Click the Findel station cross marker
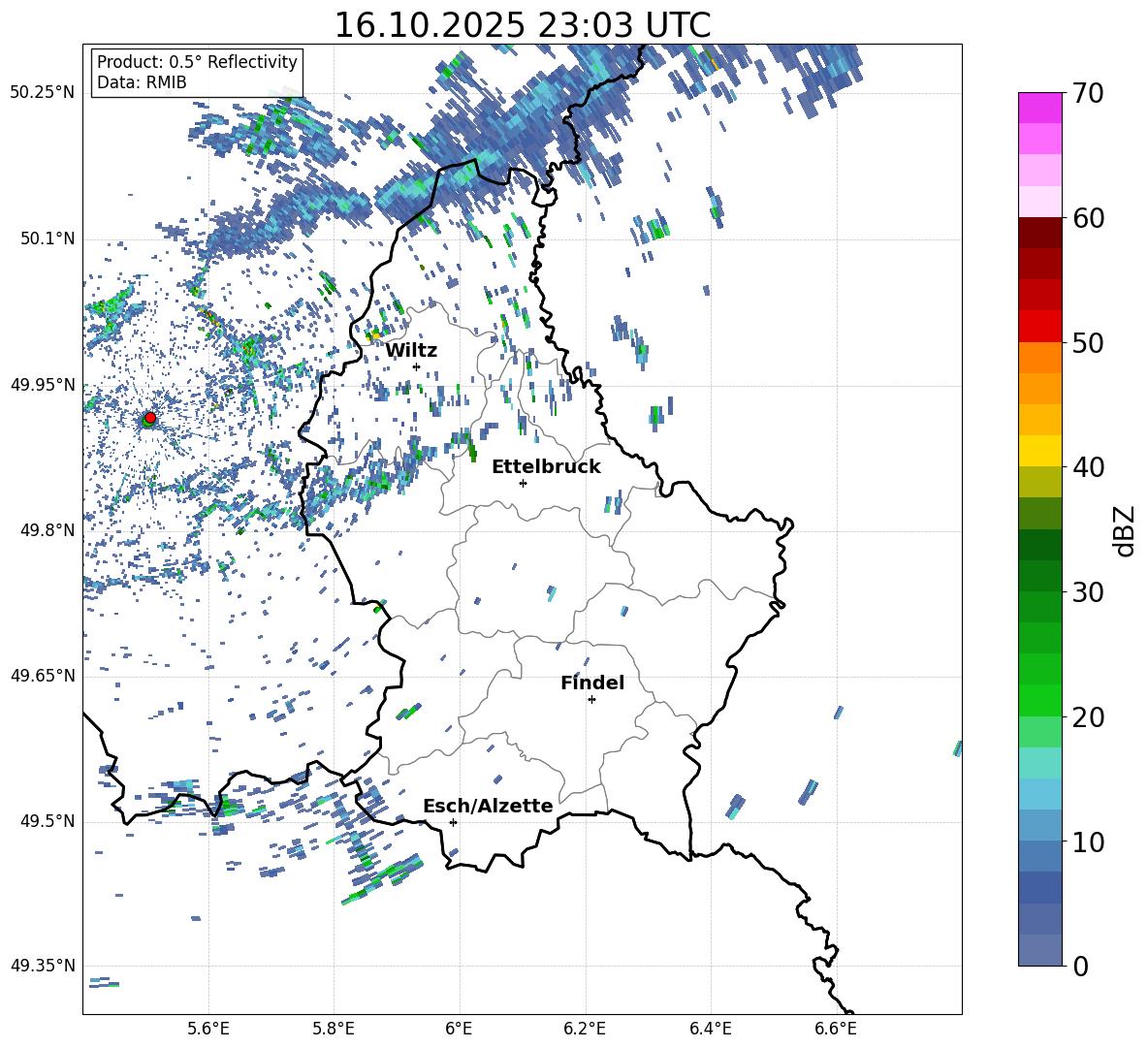This screenshot has height=1048, width=1148. [x=591, y=699]
